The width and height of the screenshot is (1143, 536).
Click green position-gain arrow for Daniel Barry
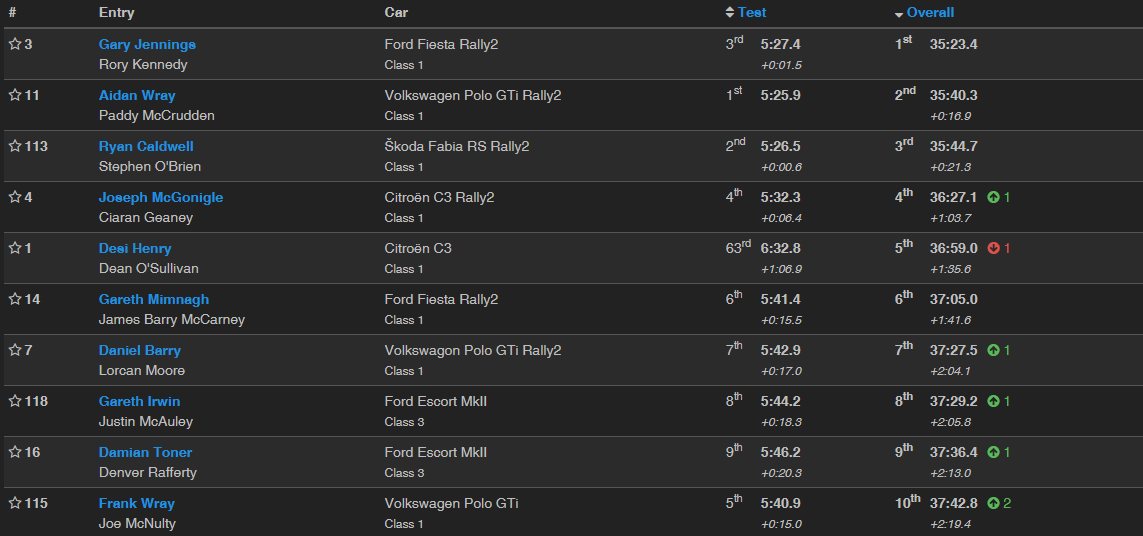tap(993, 350)
